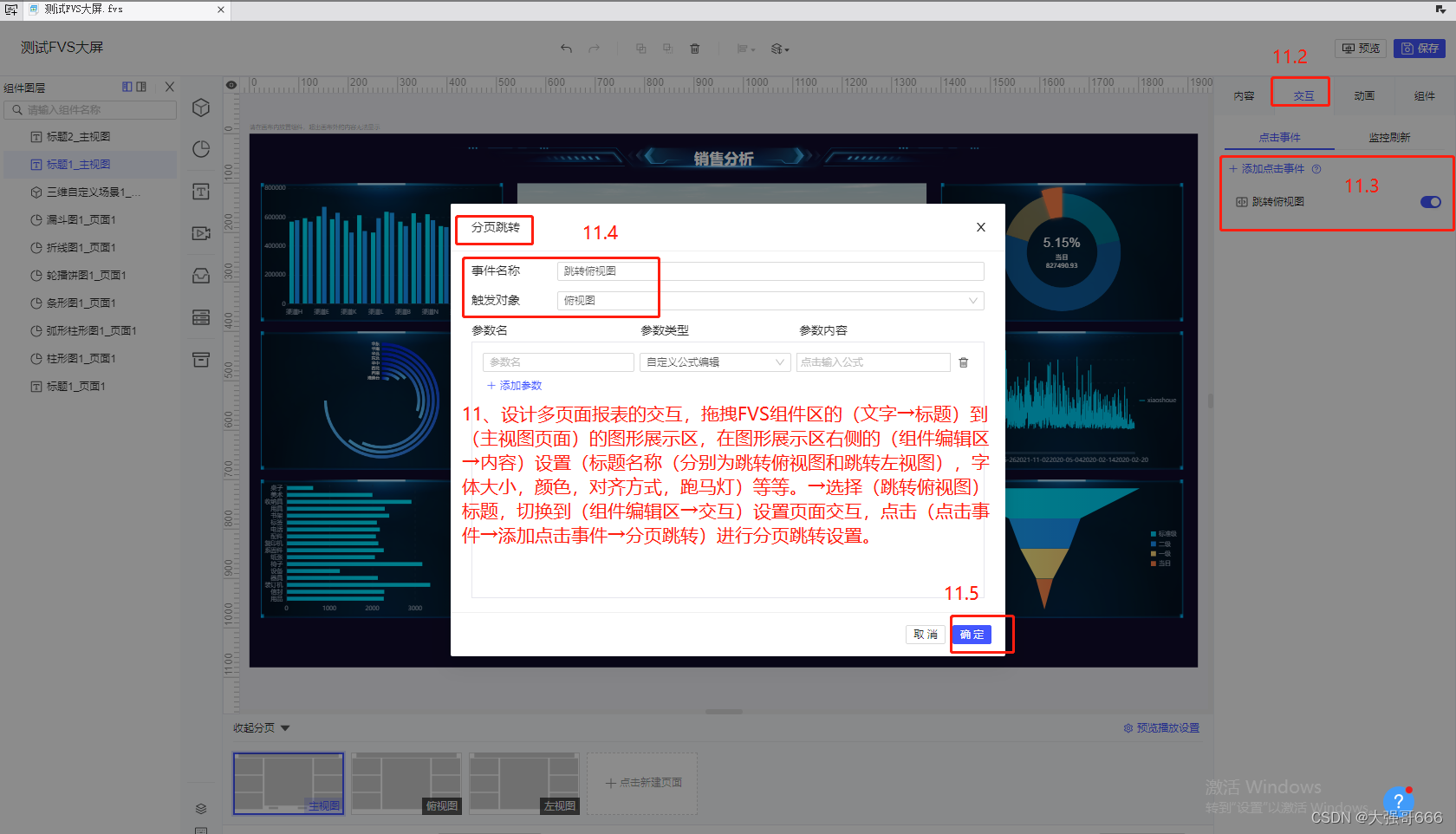Open the 3D component category
Screen dimensions: 1456x834
click(x=201, y=108)
